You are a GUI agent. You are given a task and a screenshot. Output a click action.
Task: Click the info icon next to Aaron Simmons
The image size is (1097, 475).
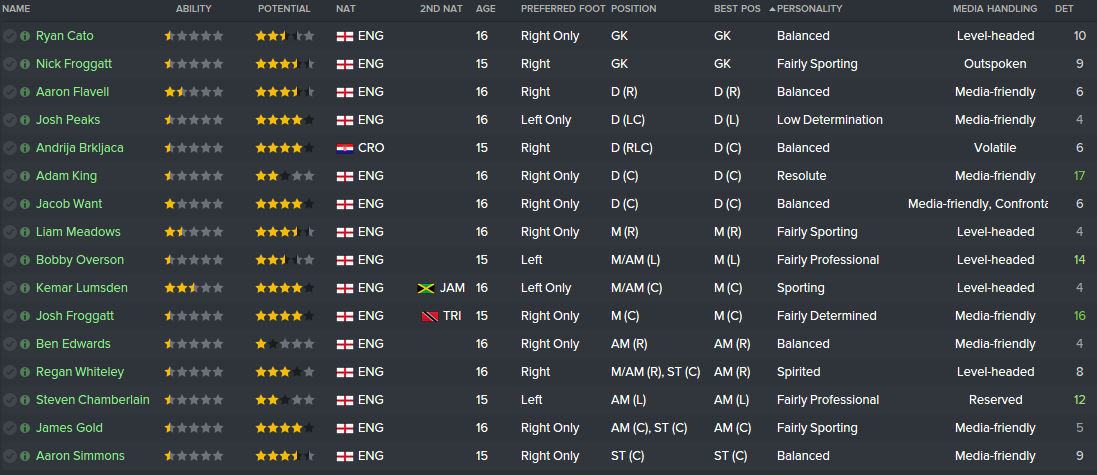(x=24, y=456)
